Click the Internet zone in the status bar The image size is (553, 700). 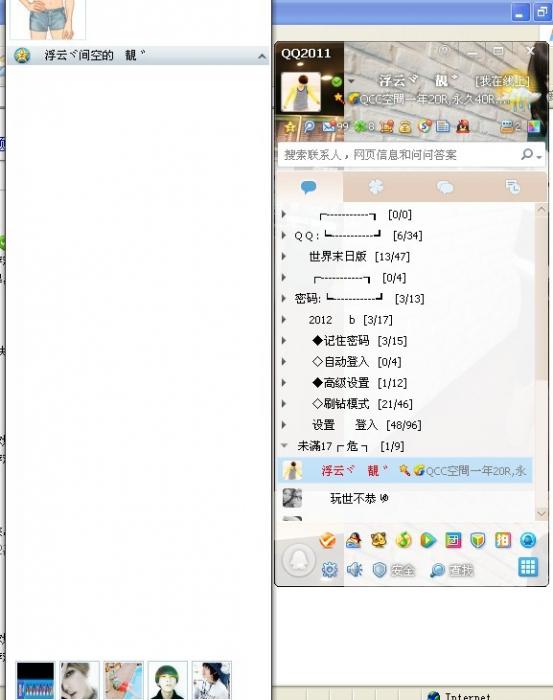(x=460, y=695)
